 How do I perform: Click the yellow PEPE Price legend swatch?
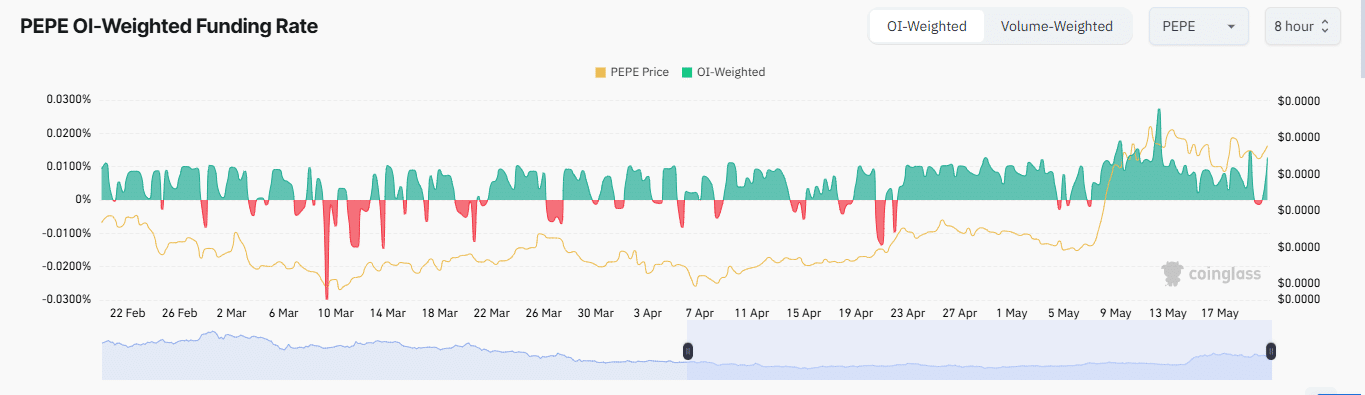(x=600, y=72)
